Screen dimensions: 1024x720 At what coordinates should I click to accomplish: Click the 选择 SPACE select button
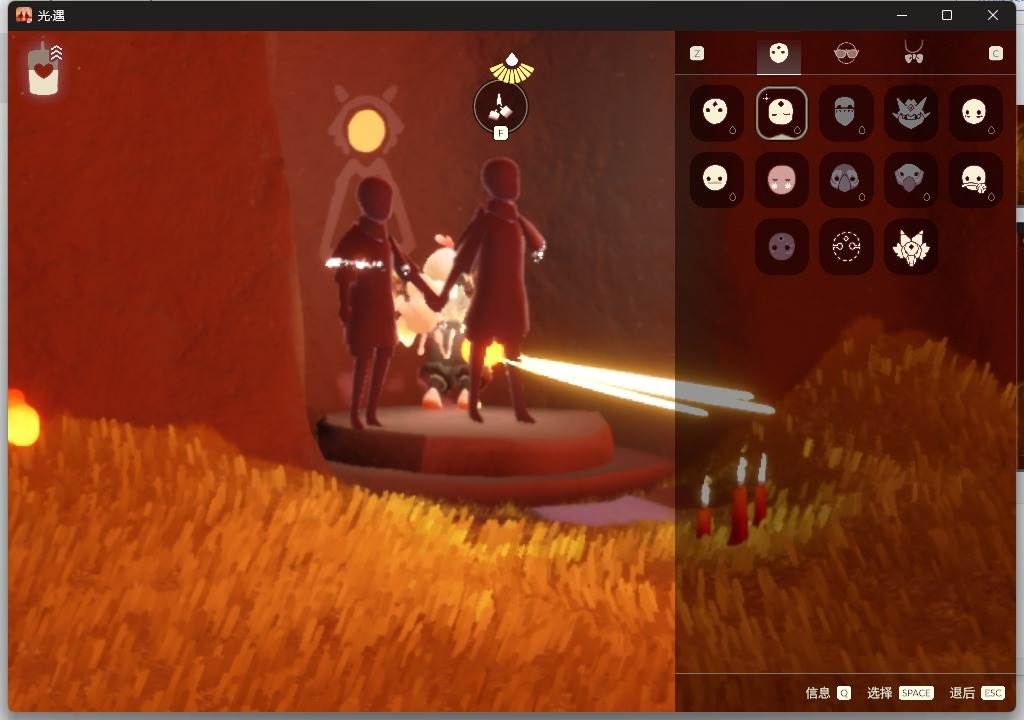[x=900, y=693]
